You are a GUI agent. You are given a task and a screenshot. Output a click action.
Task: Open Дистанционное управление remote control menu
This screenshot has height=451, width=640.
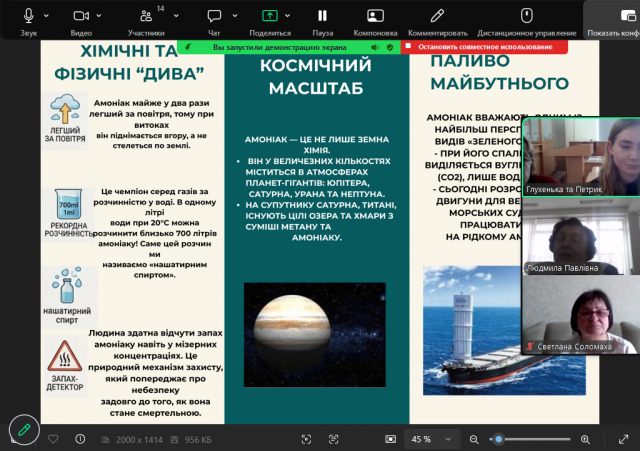pyautogui.click(x=527, y=16)
